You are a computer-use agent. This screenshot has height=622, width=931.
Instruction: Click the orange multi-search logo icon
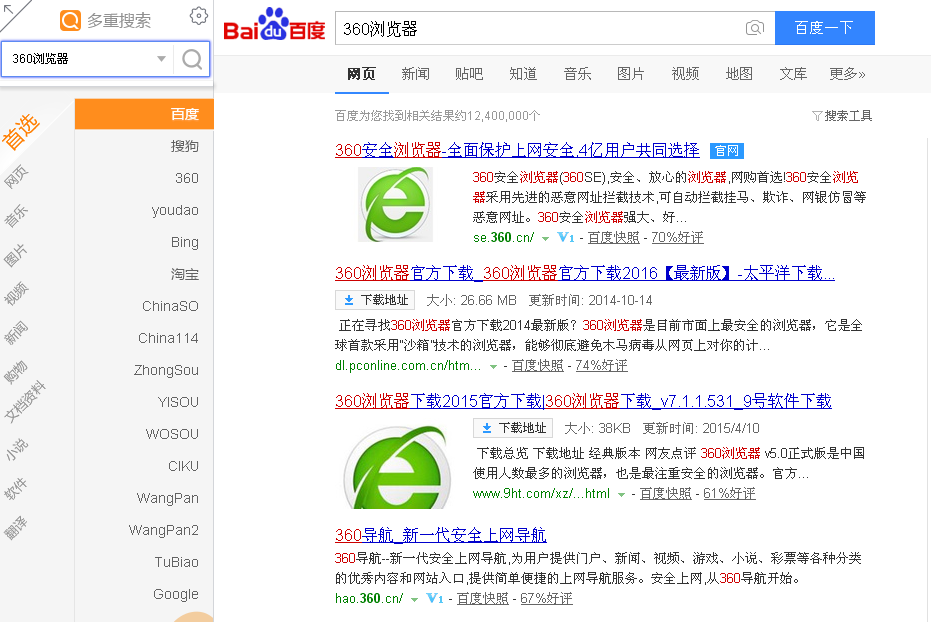click(70, 20)
